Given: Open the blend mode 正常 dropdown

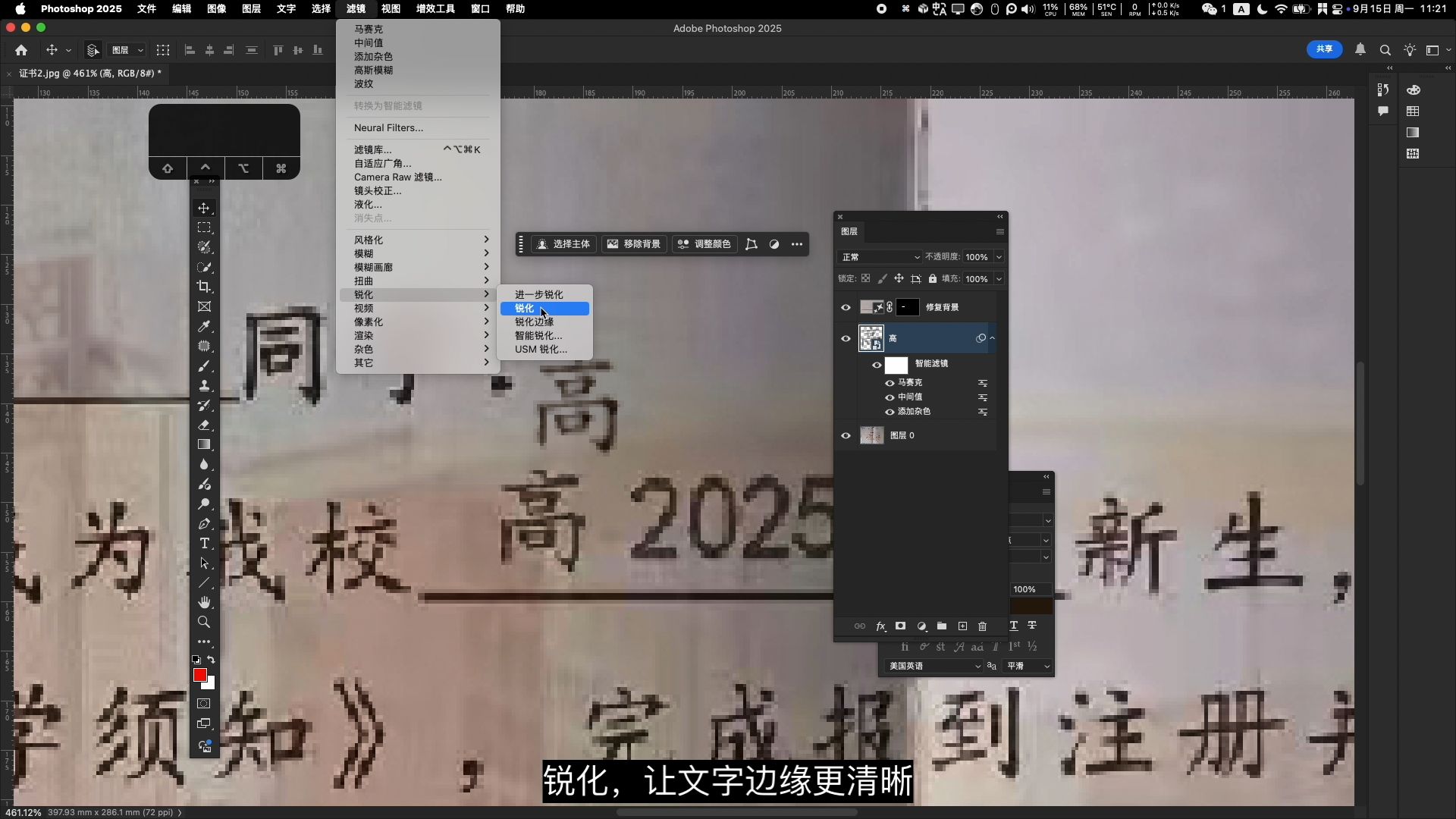Looking at the screenshot, I should [880, 257].
